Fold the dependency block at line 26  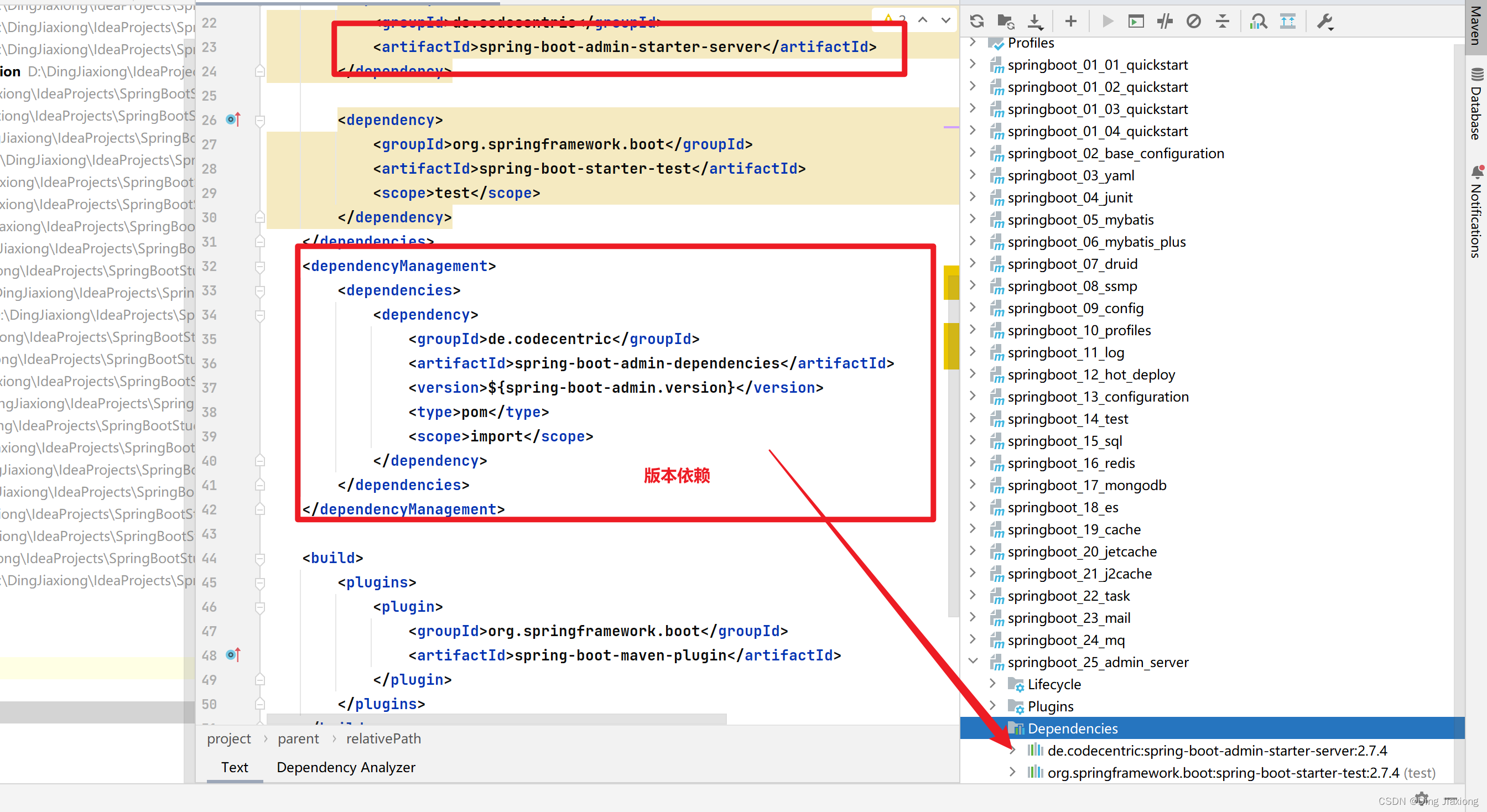point(260,121)
